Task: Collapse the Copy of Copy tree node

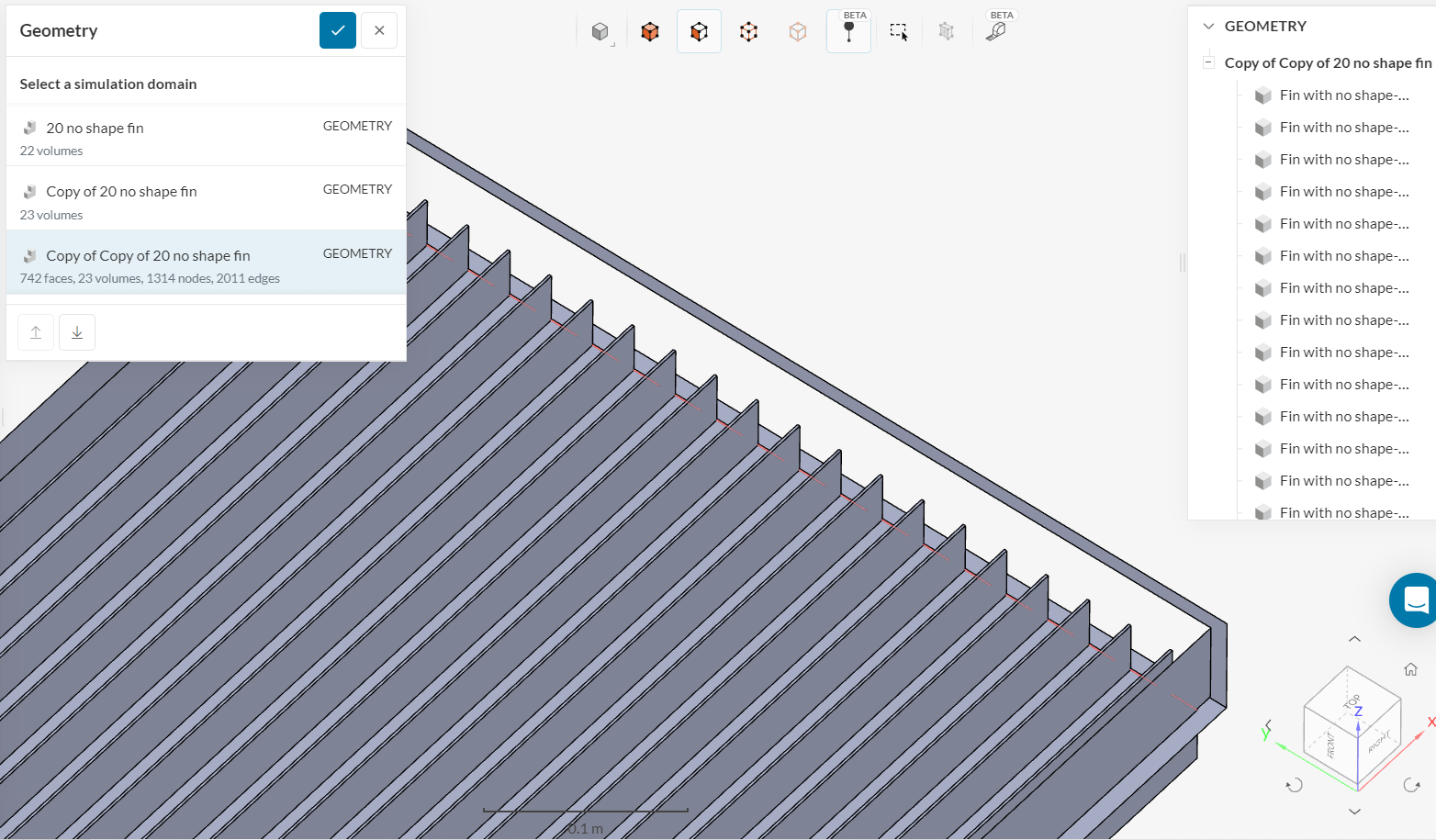Action: tap(1209, 62)
